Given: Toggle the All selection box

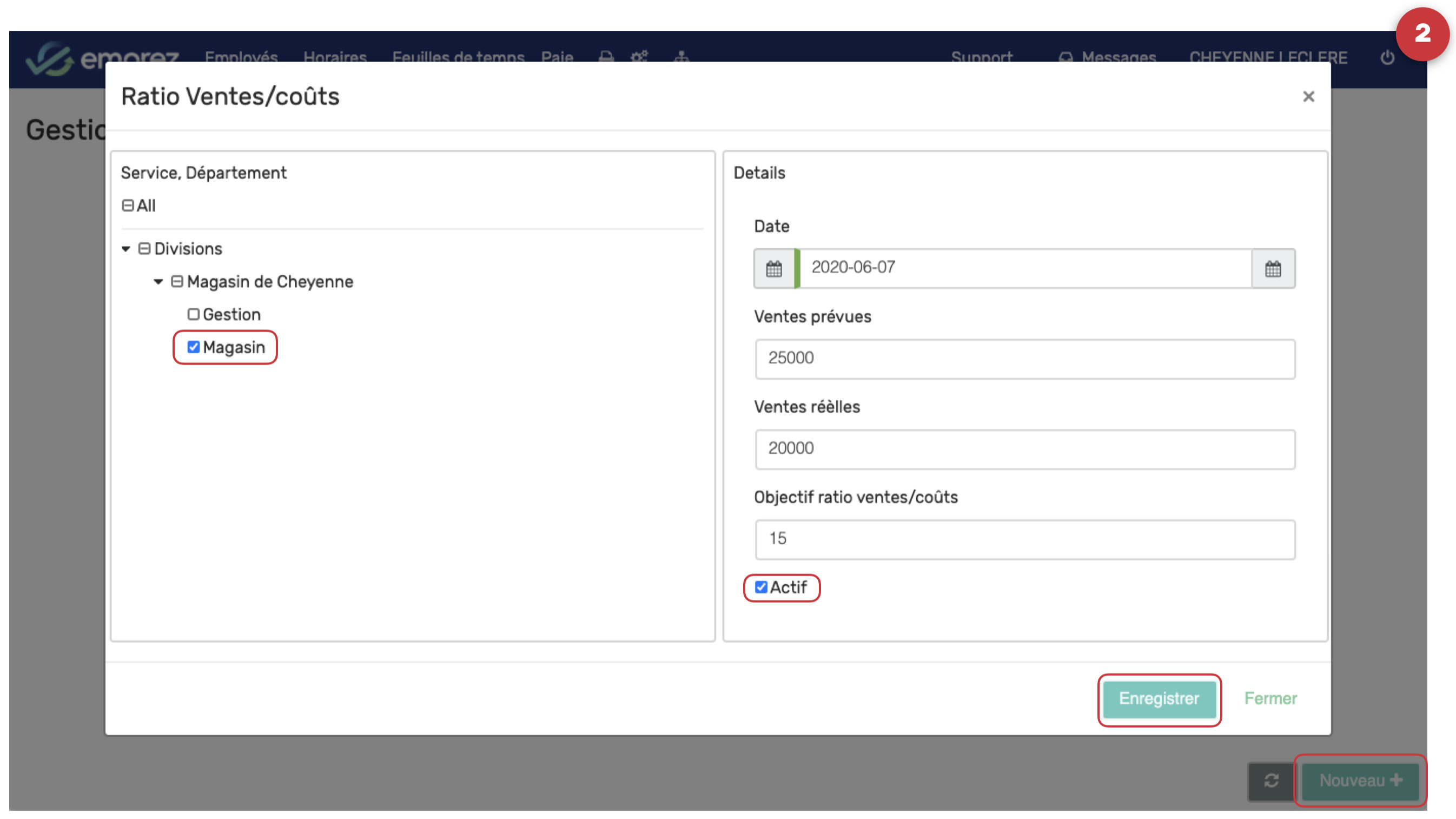Looking at the screenshot, I should [128, 205].
